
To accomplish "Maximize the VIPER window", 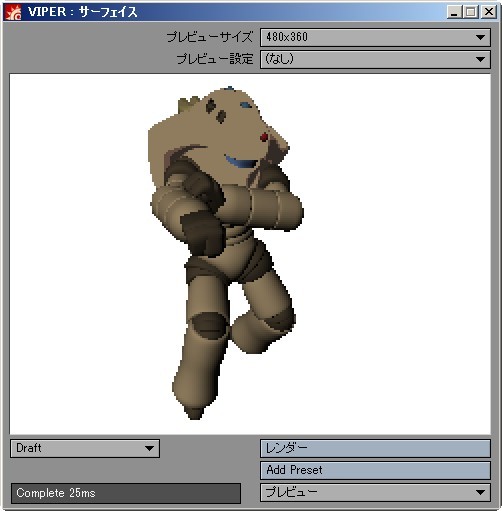I will coord(471,12).
